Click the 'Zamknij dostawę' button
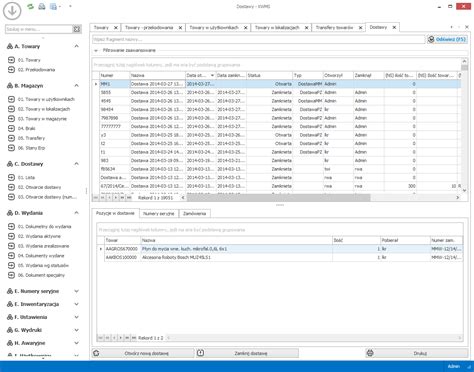The height and width of the screenshot is (372, 474). pos(247,353)
